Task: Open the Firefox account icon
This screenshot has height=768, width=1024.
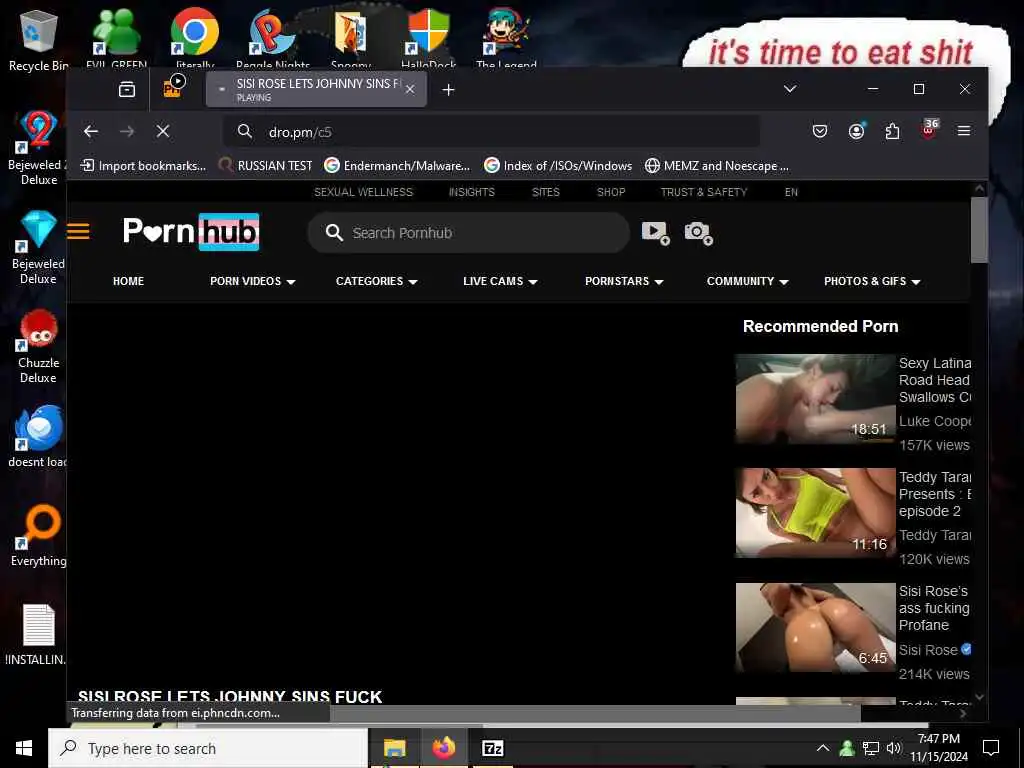Action: tap(856, 131)
